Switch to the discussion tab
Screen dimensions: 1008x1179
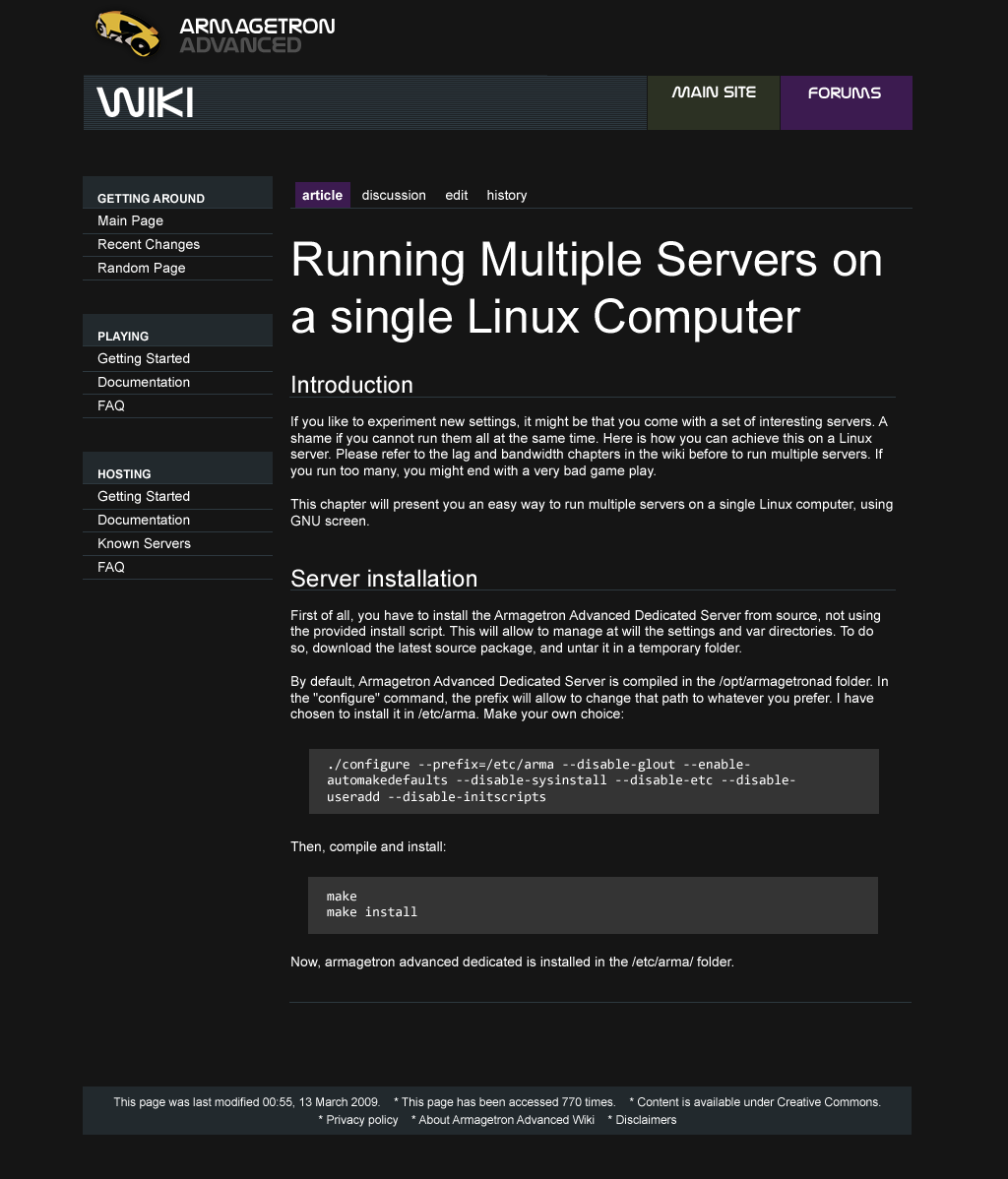click(394, 195)
